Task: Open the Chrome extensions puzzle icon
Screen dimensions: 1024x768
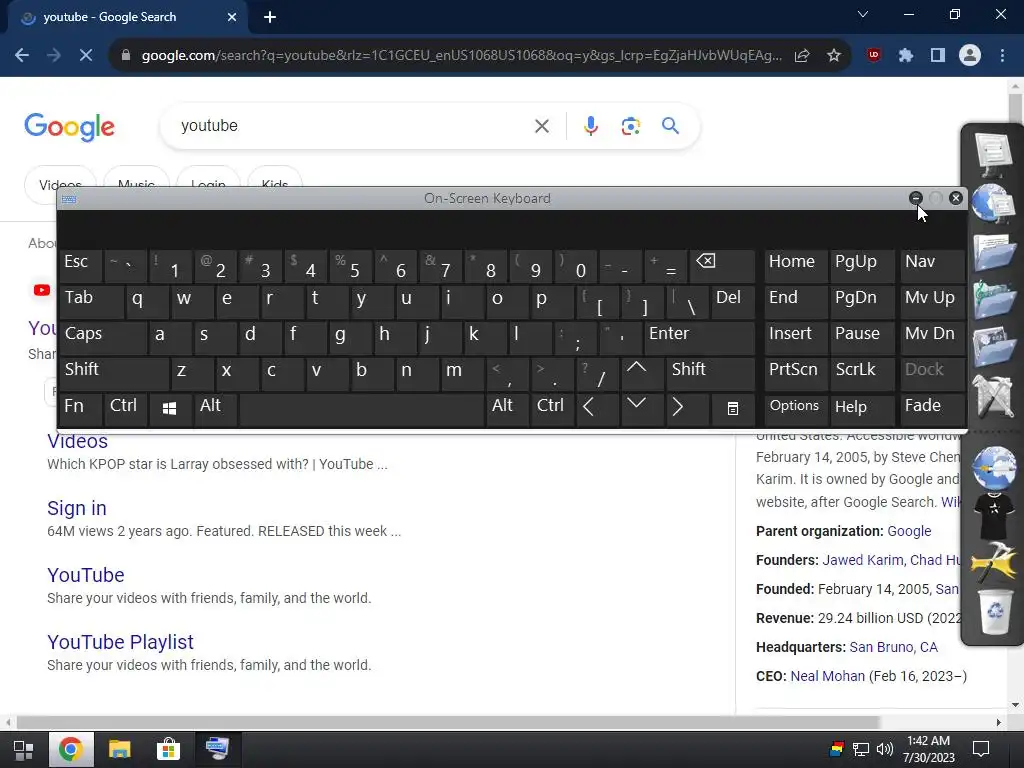Action: click(x=905, y=56)
